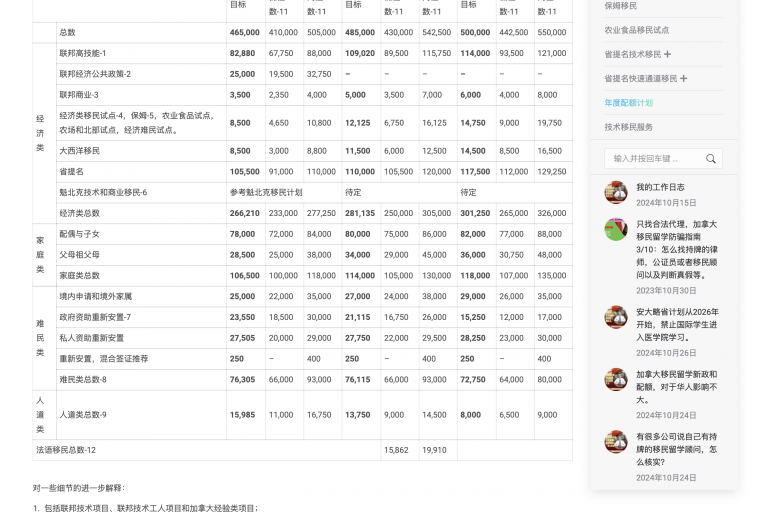The height and width of the screenshot is (512, 768).
Task: Click the search magnifier icon
Action: coord(711,159)
